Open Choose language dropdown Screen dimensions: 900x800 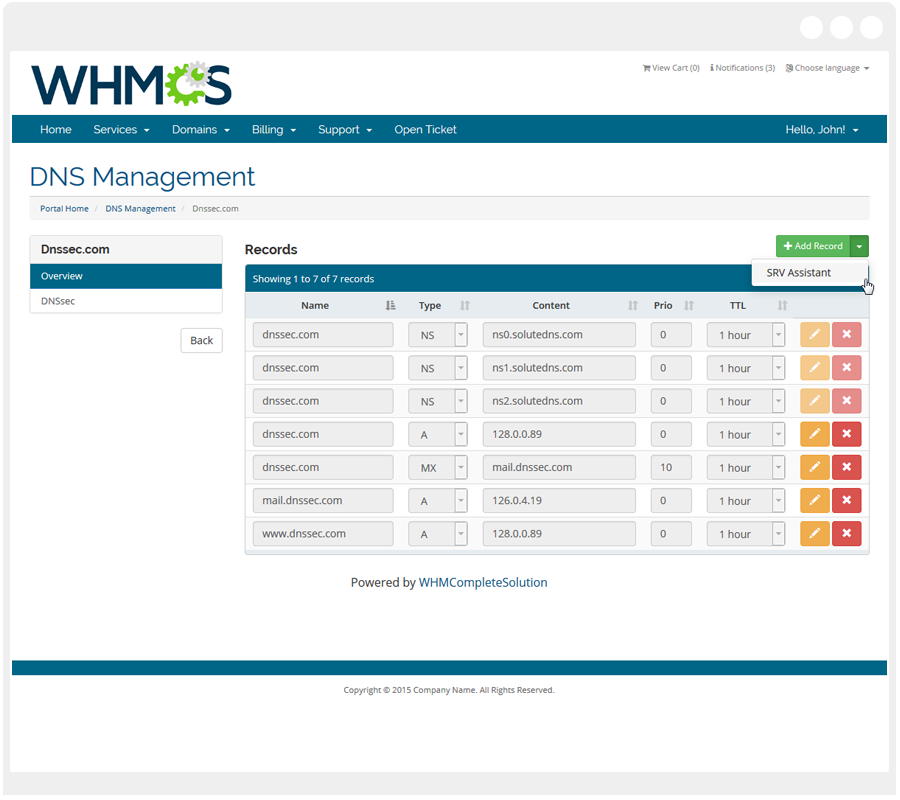point(827,68)
